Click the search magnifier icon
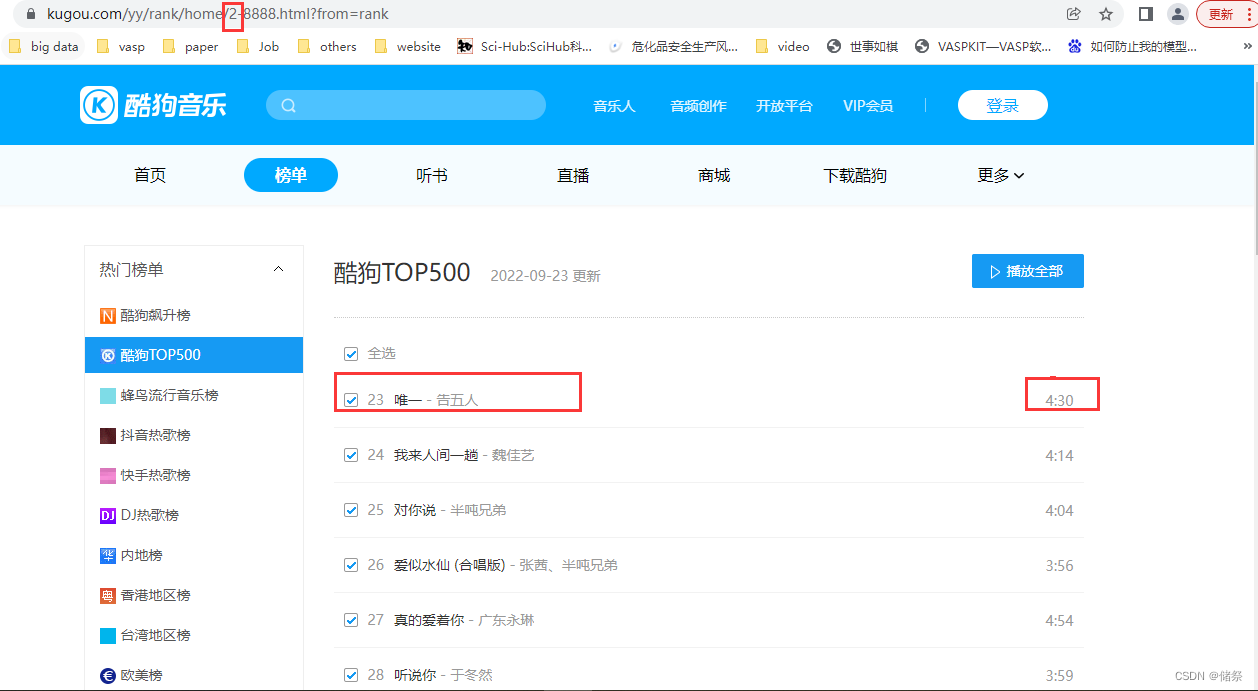Viewport: 1258px width, 691px height. tap(289, 104)
